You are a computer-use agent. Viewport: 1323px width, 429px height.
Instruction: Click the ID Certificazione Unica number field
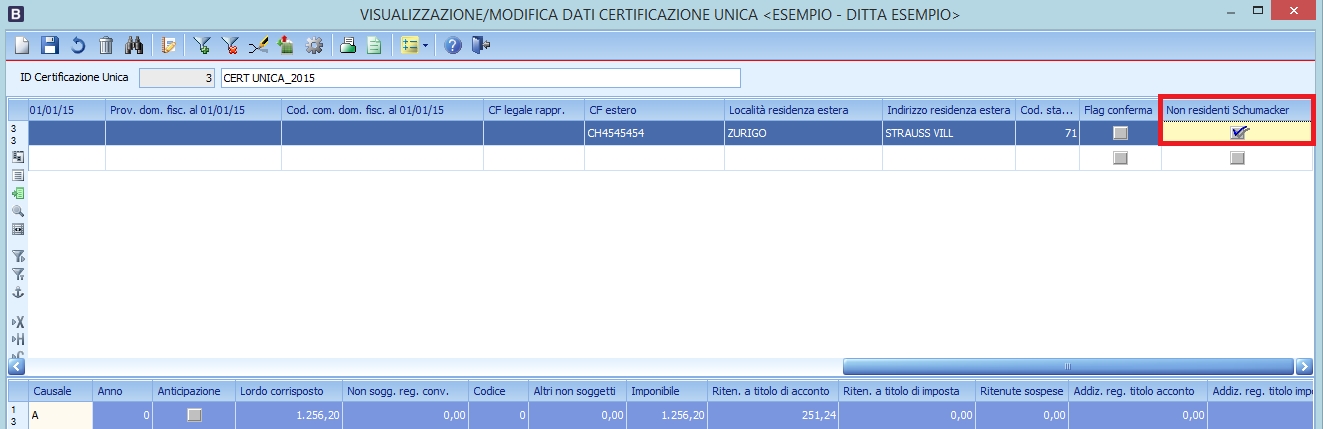tap(176, 78)
